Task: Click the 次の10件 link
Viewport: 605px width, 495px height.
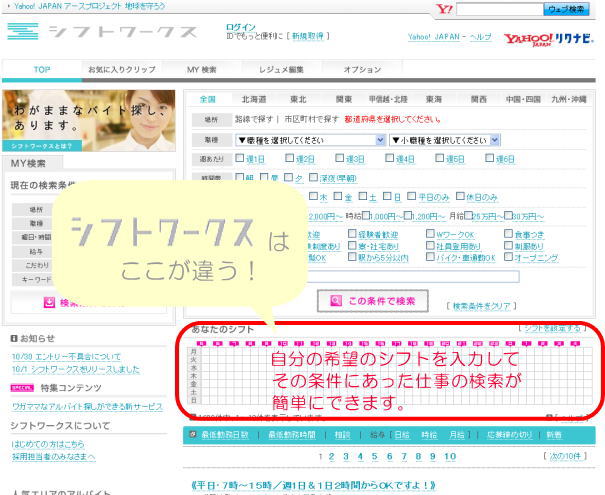Action: (x=565, y=456)
